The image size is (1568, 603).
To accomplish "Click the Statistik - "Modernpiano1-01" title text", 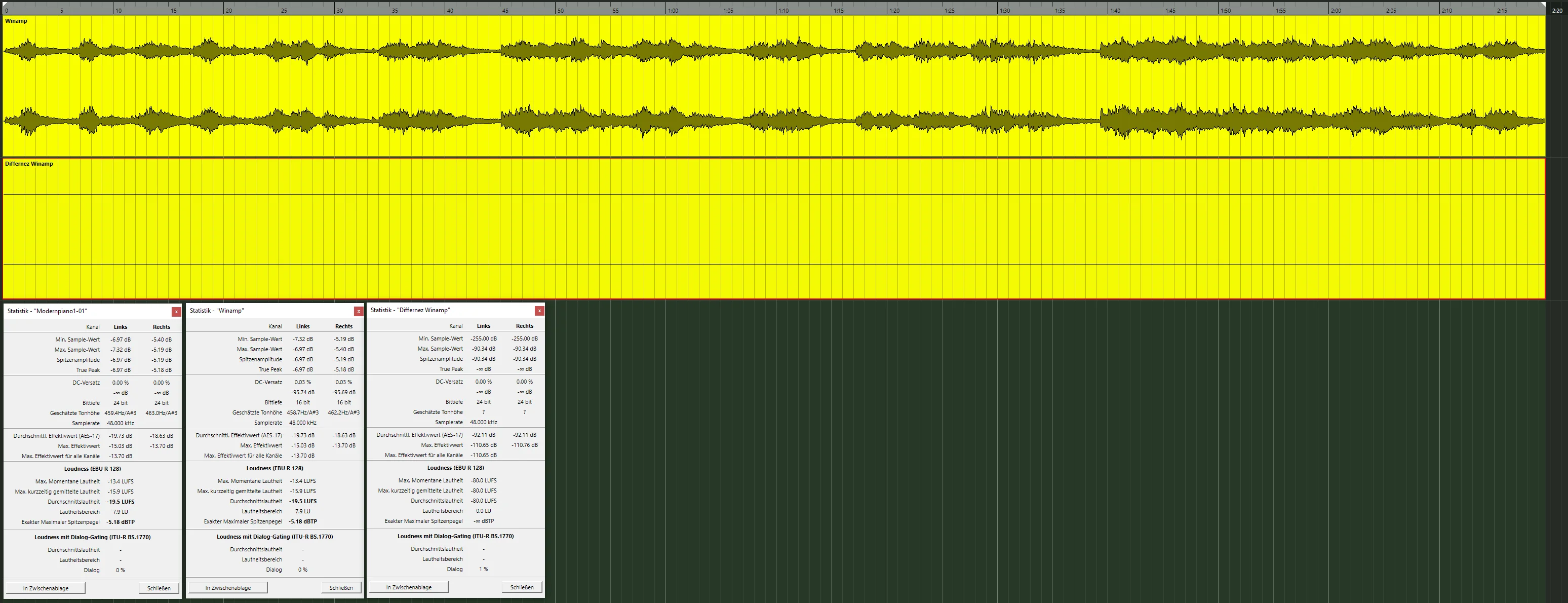I will pyautogui.click(x=47, y=311).
